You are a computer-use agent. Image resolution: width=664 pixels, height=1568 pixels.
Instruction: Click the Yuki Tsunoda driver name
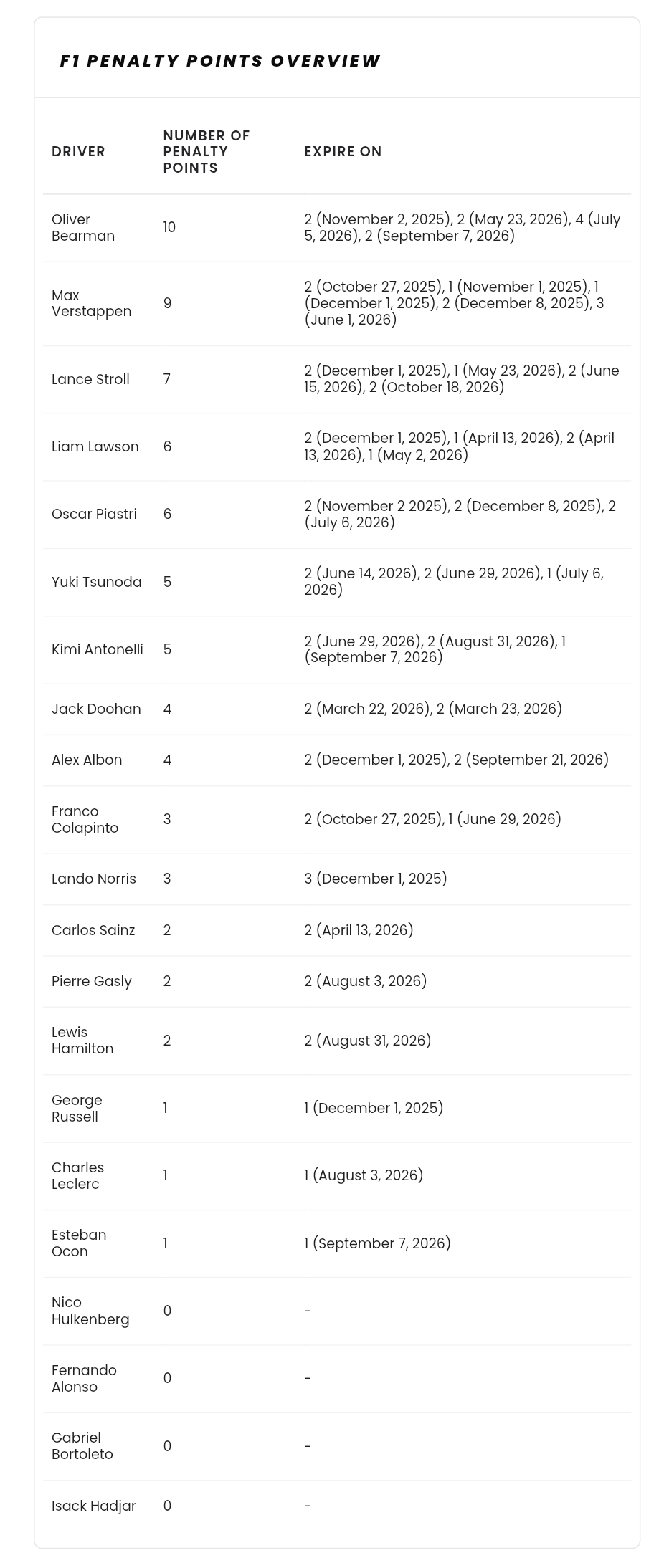coord(96,582)
